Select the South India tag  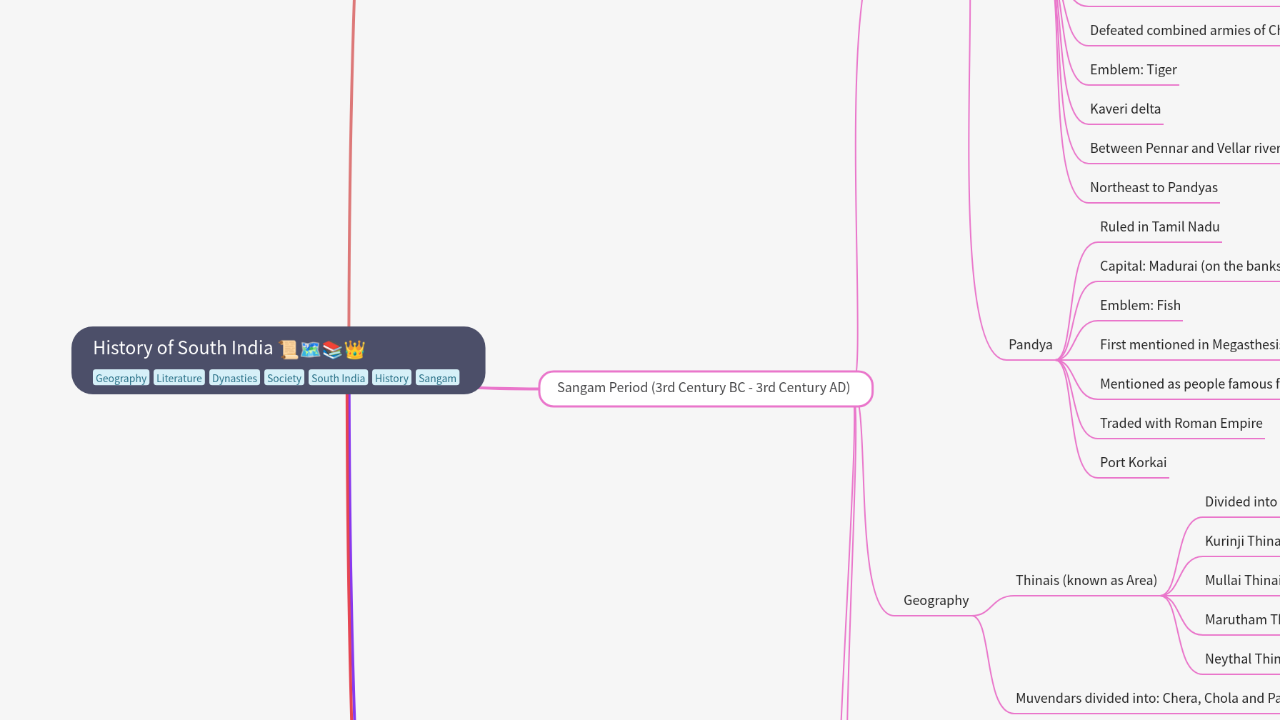[x=338, y=378]
